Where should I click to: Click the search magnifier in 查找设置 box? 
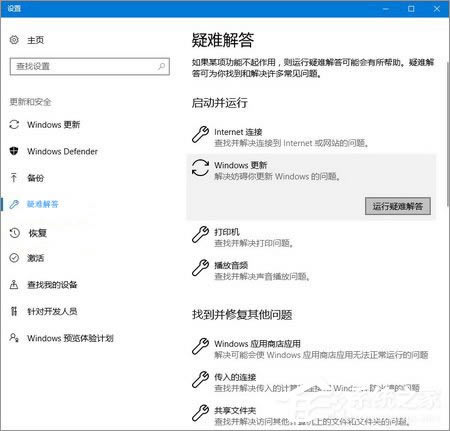161,66
